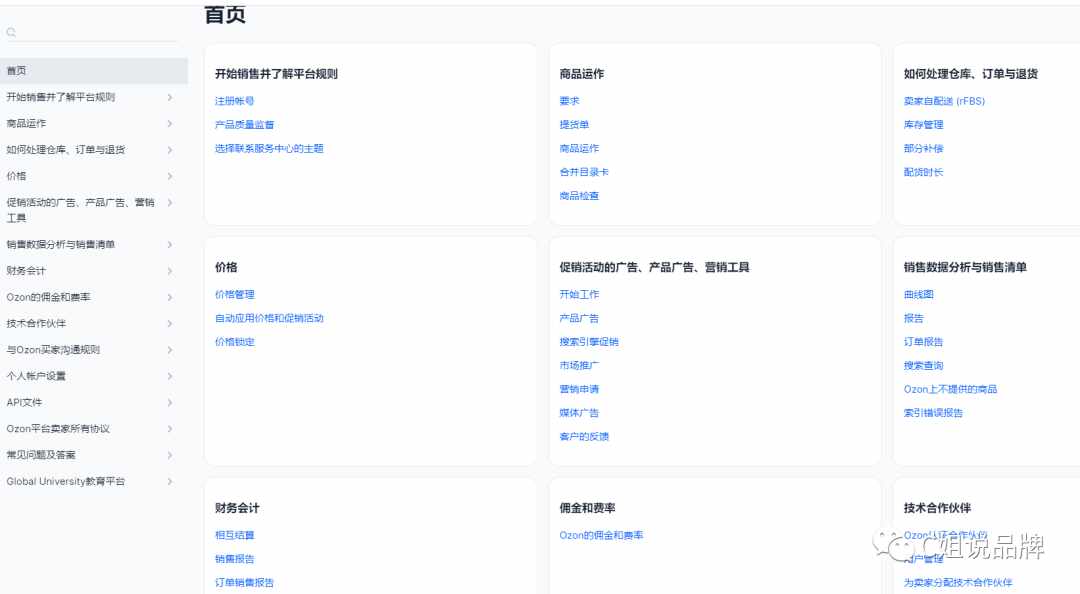The width and height of the screenshot is (1080, 594).
Task: Expand chevron beside 与Ozon买家沟通规则
Action: click(x=169, y=349)
